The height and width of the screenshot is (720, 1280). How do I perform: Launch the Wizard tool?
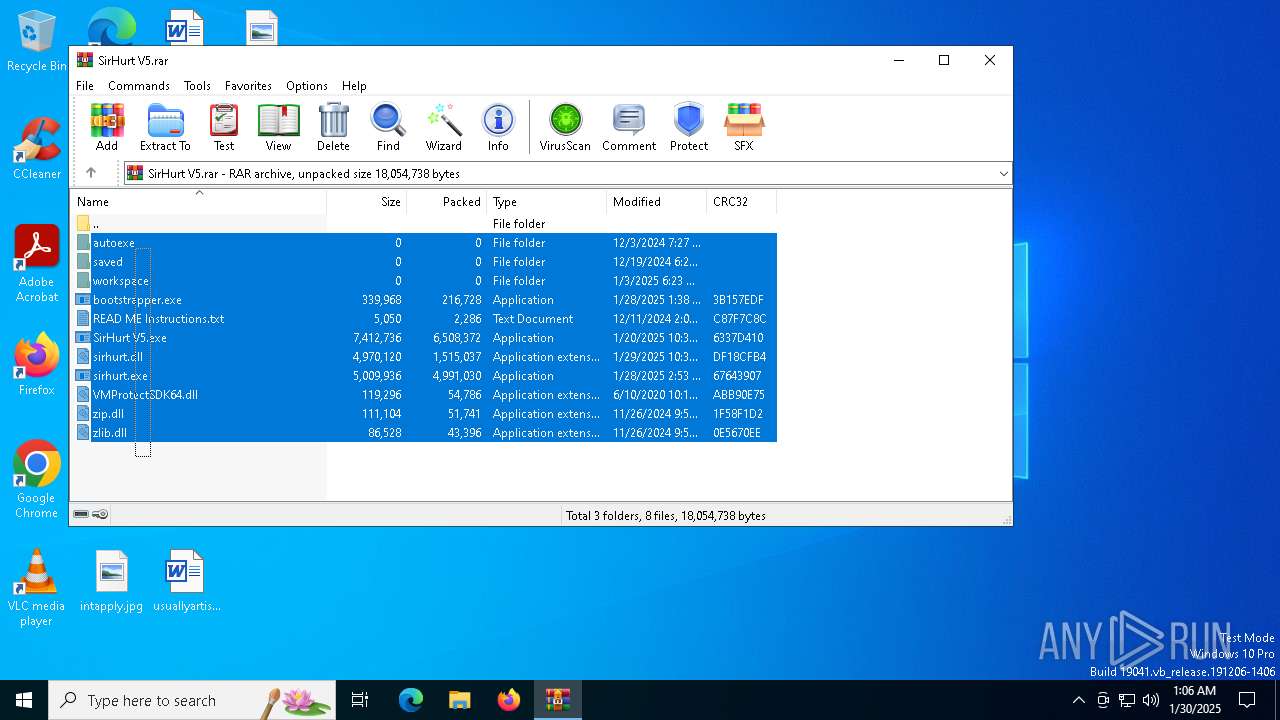443,127
